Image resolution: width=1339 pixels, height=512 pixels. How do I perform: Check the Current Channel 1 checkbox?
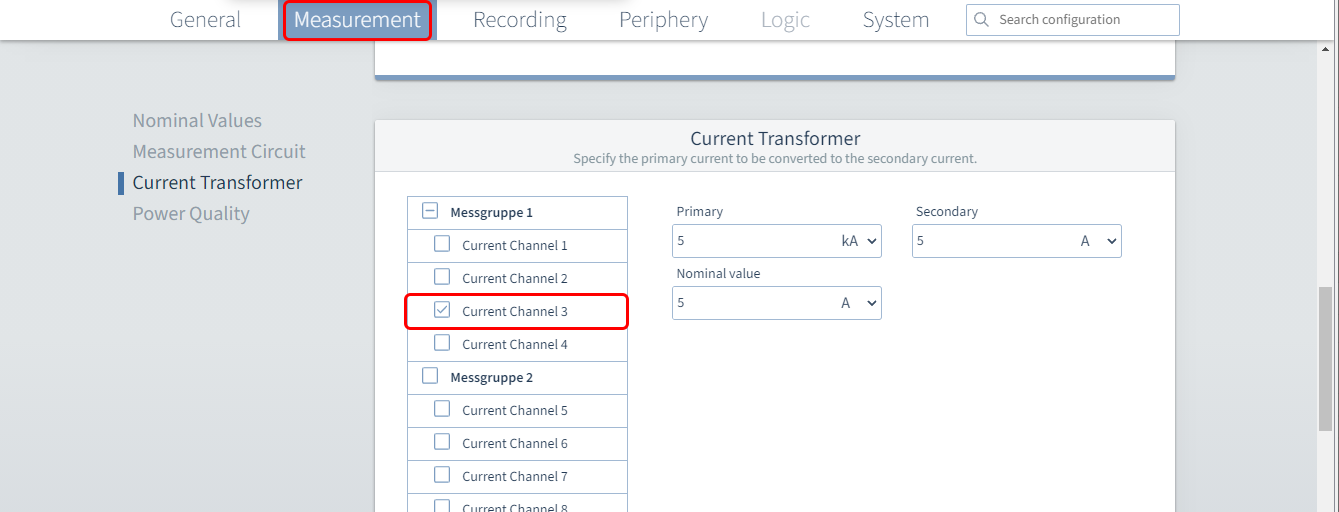[441, 244]
